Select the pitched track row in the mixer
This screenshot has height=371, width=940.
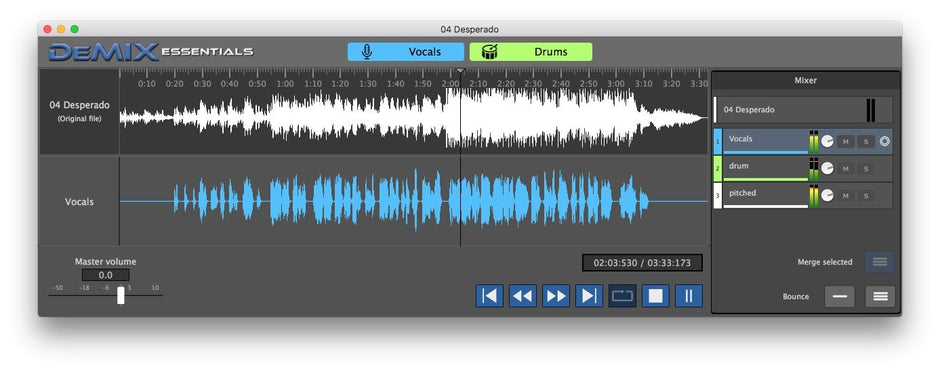pos(803,195)
